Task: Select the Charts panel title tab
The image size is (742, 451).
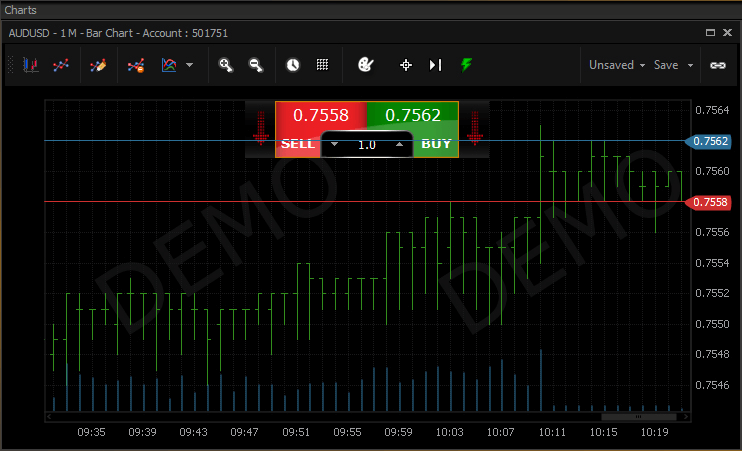Action: click(22, 9)
